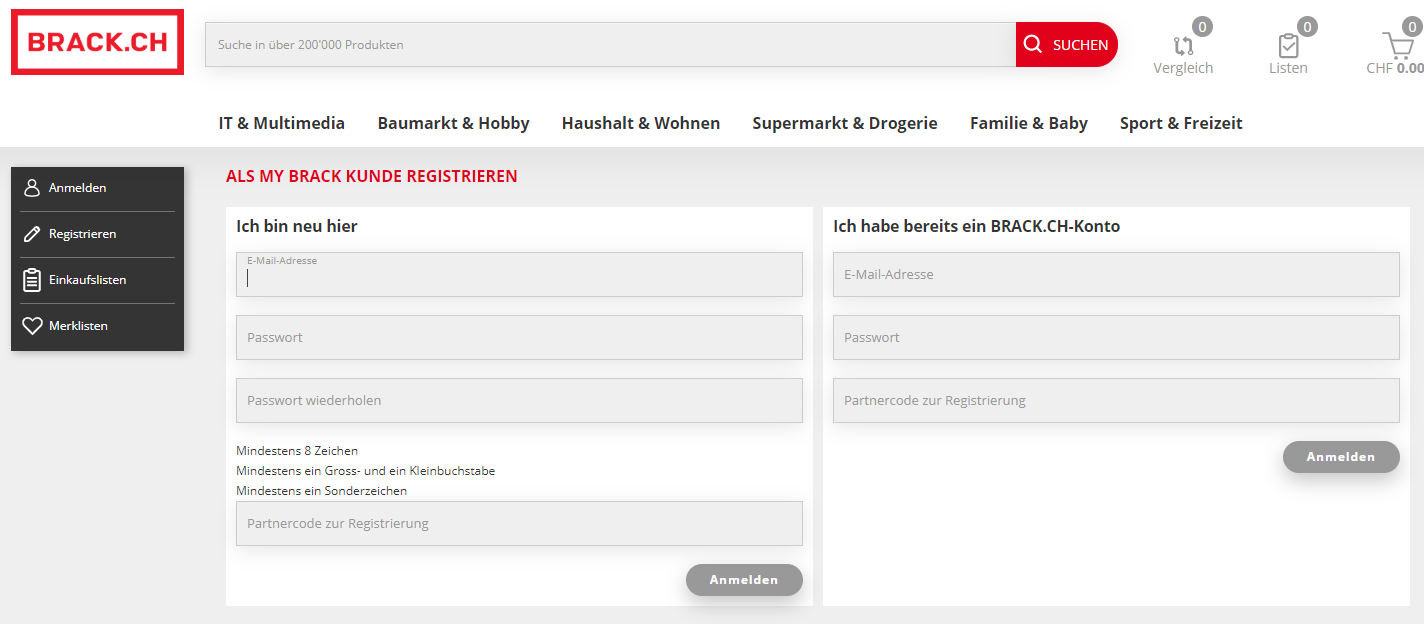
Task: Focus Passwort field for existing account
Action: [x=1116, y=337]
